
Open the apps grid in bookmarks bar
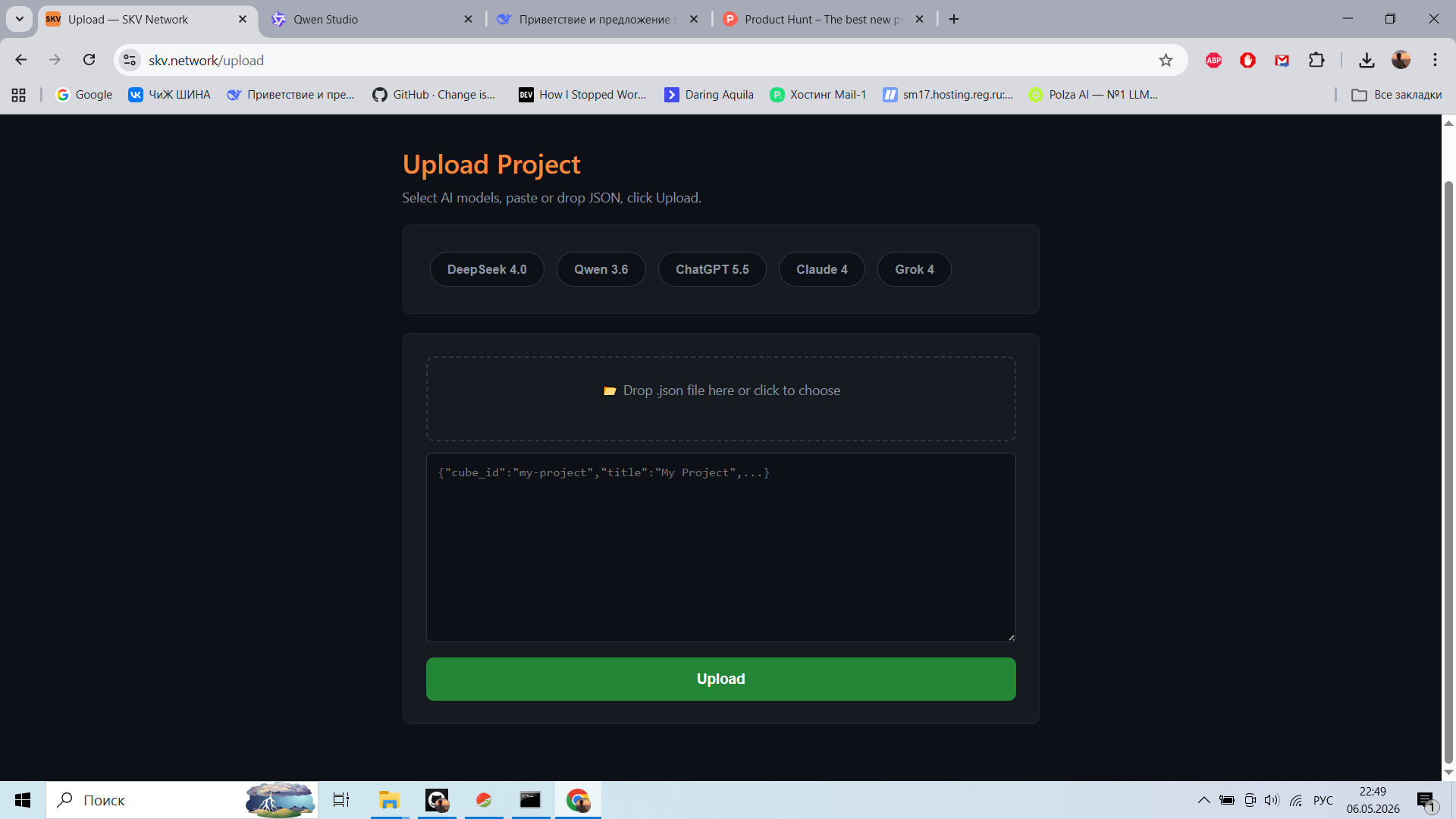[19, 95]
